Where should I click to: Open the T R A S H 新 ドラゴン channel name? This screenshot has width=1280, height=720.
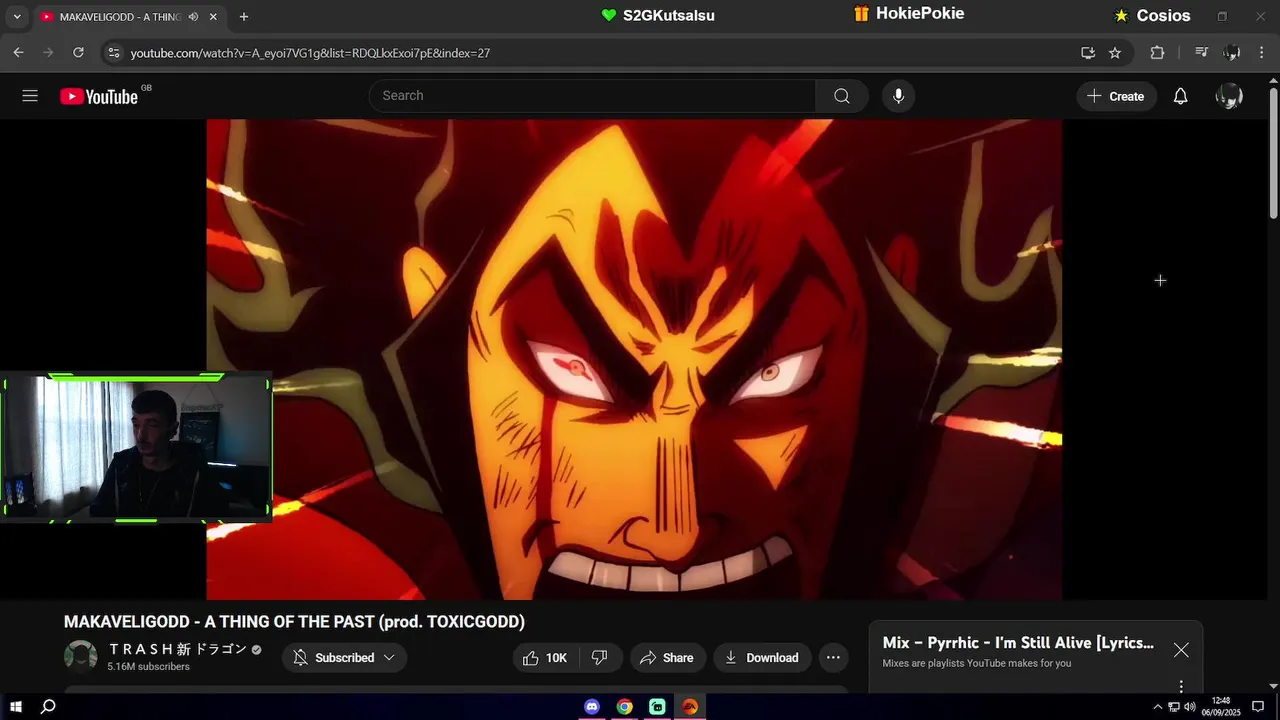pos(177,649)
